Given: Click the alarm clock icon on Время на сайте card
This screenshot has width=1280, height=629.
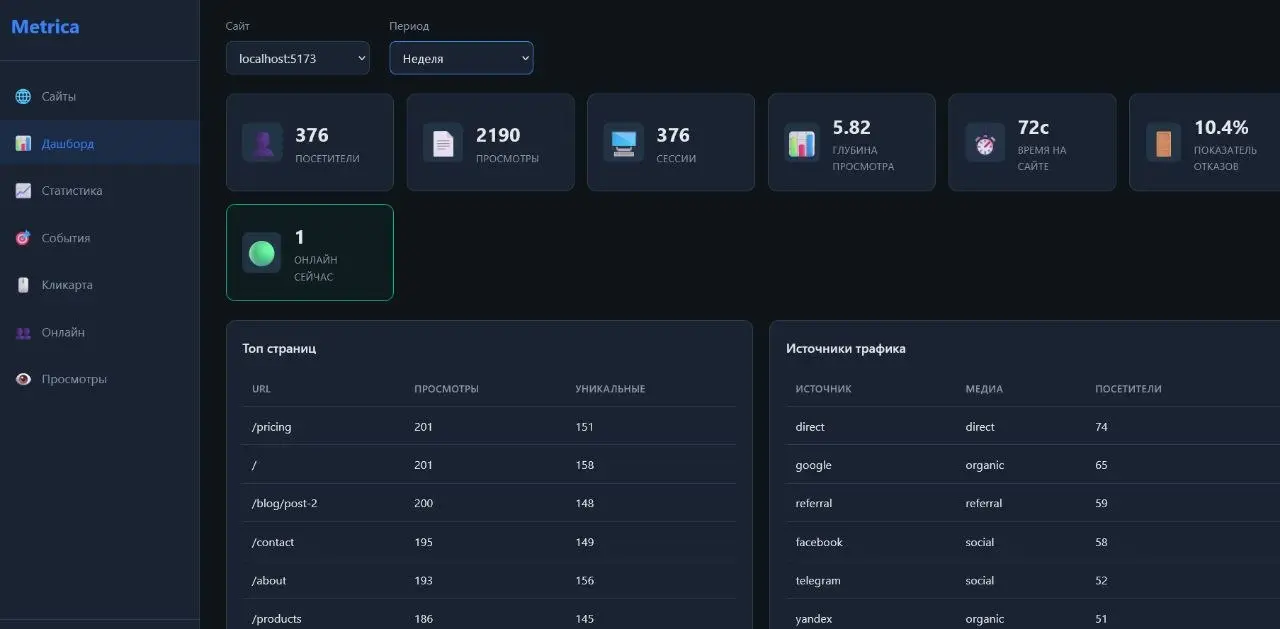Looking at the screenshot, I should pos(983,143).
